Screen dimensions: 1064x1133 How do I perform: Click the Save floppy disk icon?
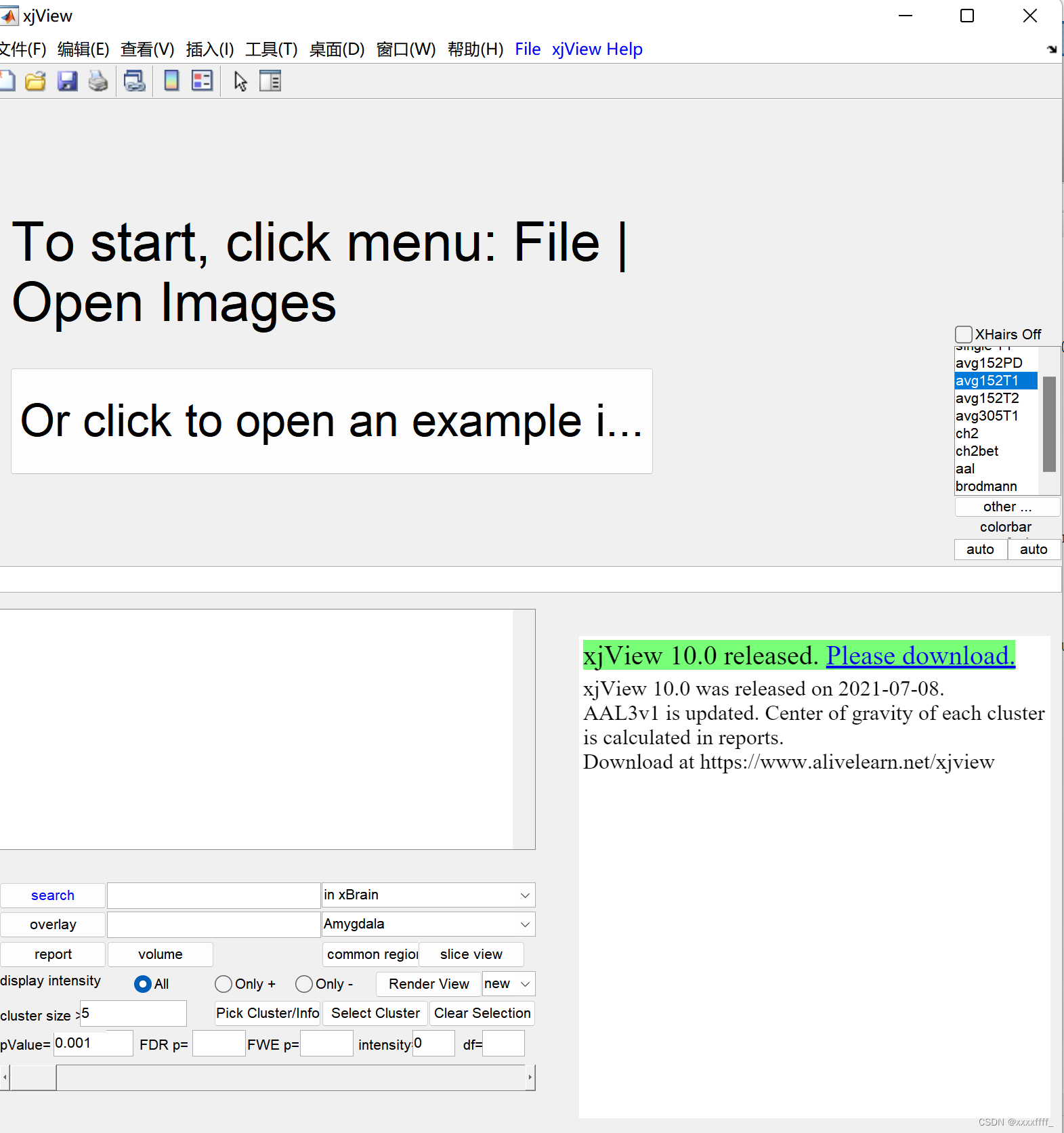tap(67, 81)
